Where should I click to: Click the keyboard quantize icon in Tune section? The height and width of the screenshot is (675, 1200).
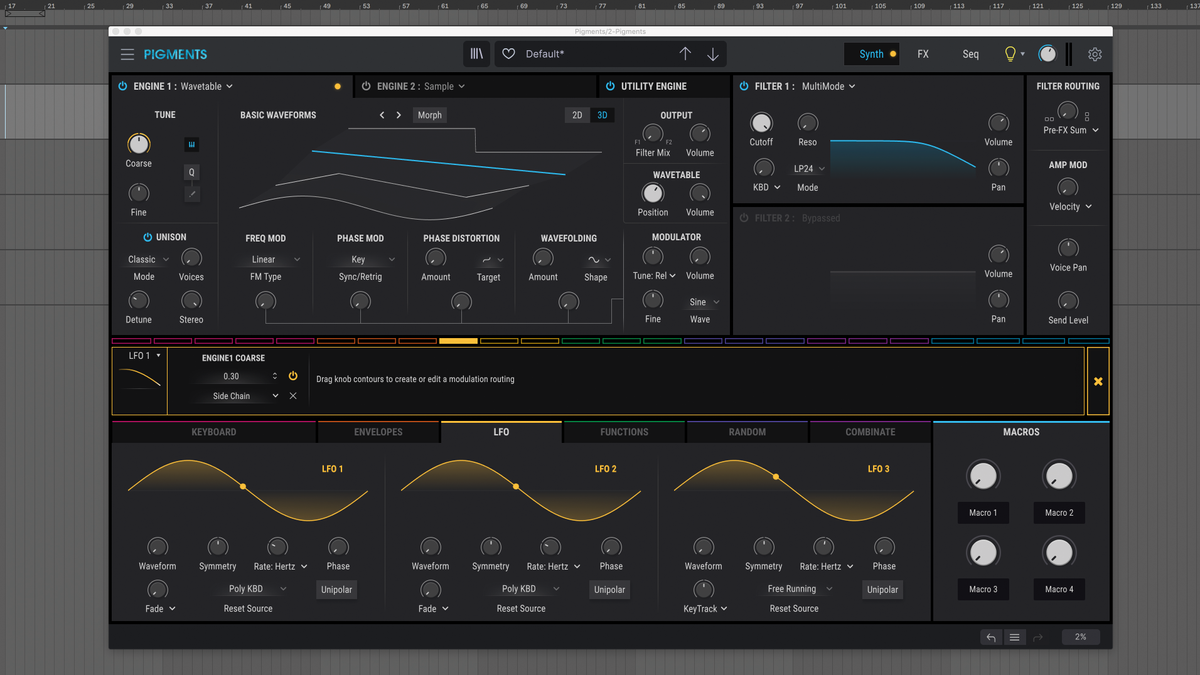pos(191,145)
